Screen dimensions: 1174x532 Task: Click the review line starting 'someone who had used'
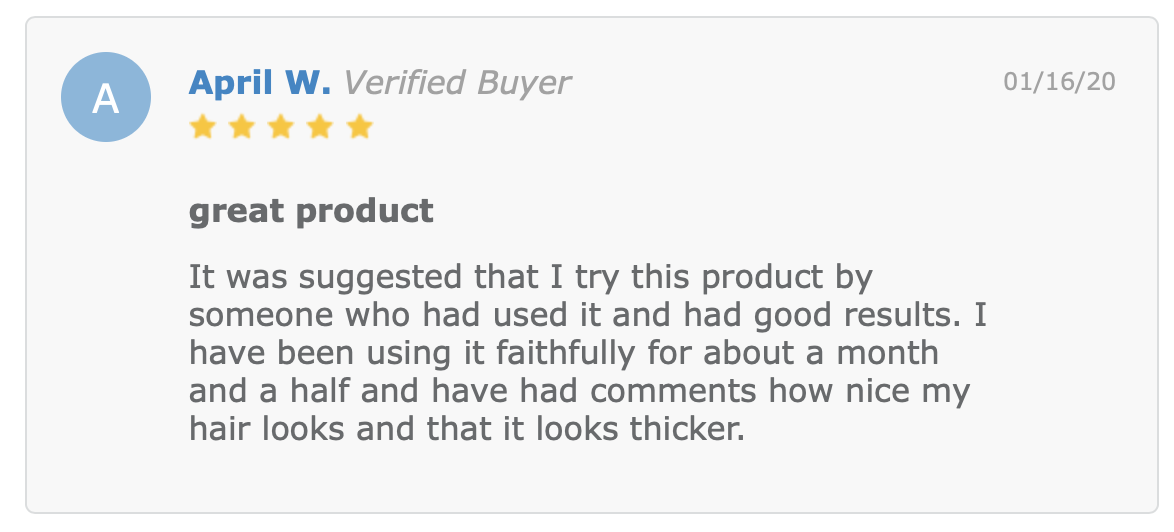[588, 316]
